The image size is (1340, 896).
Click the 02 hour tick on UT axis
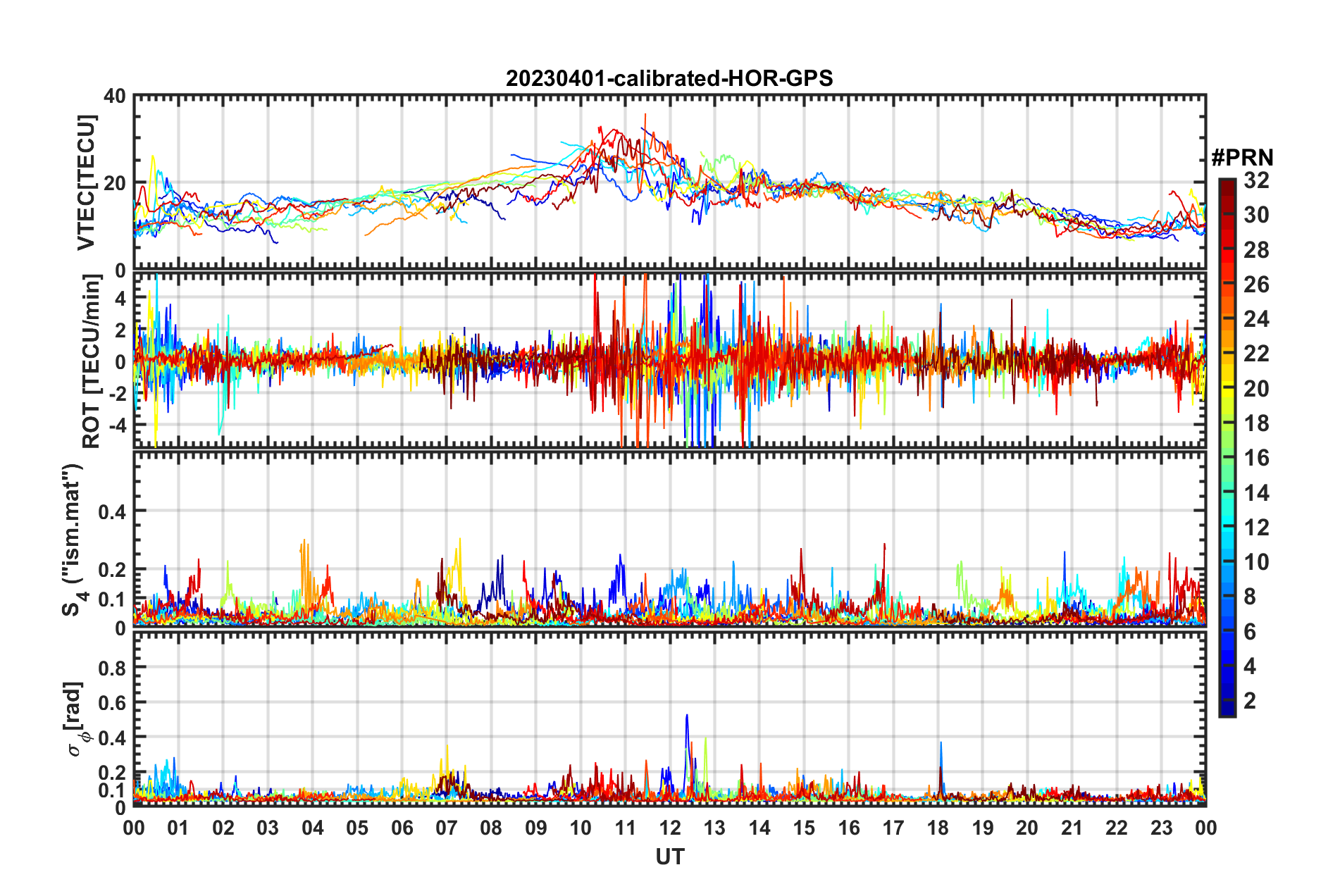tap(223, 828)
